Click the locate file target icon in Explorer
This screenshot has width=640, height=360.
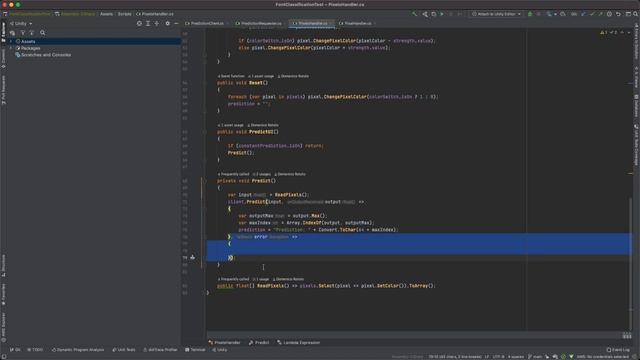click(x=139, y=24)
